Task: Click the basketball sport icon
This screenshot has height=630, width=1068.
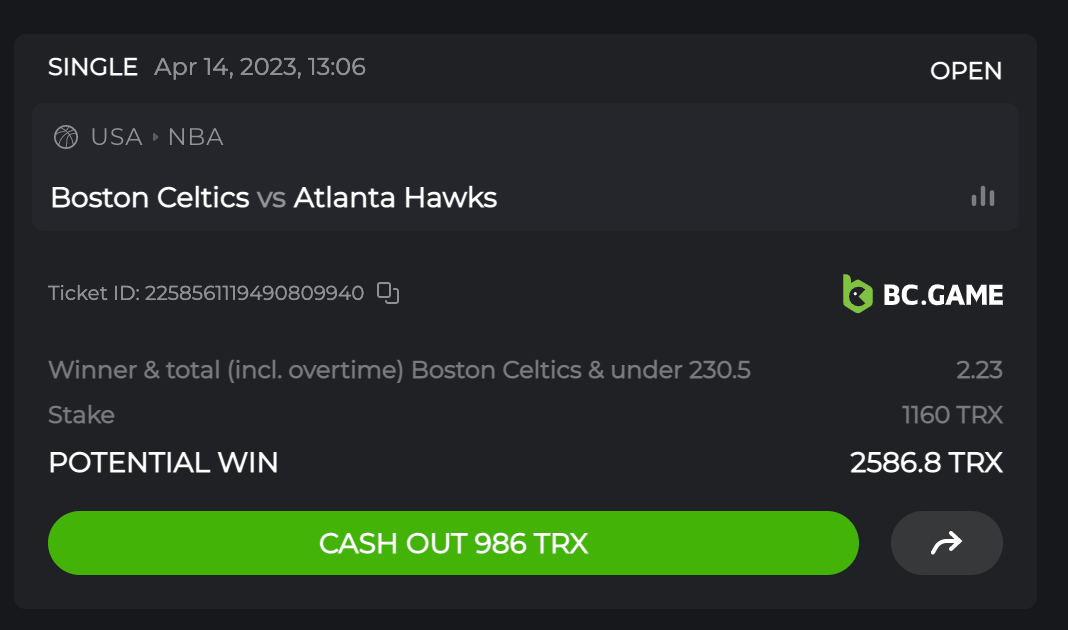Action: tap(66, 137)
